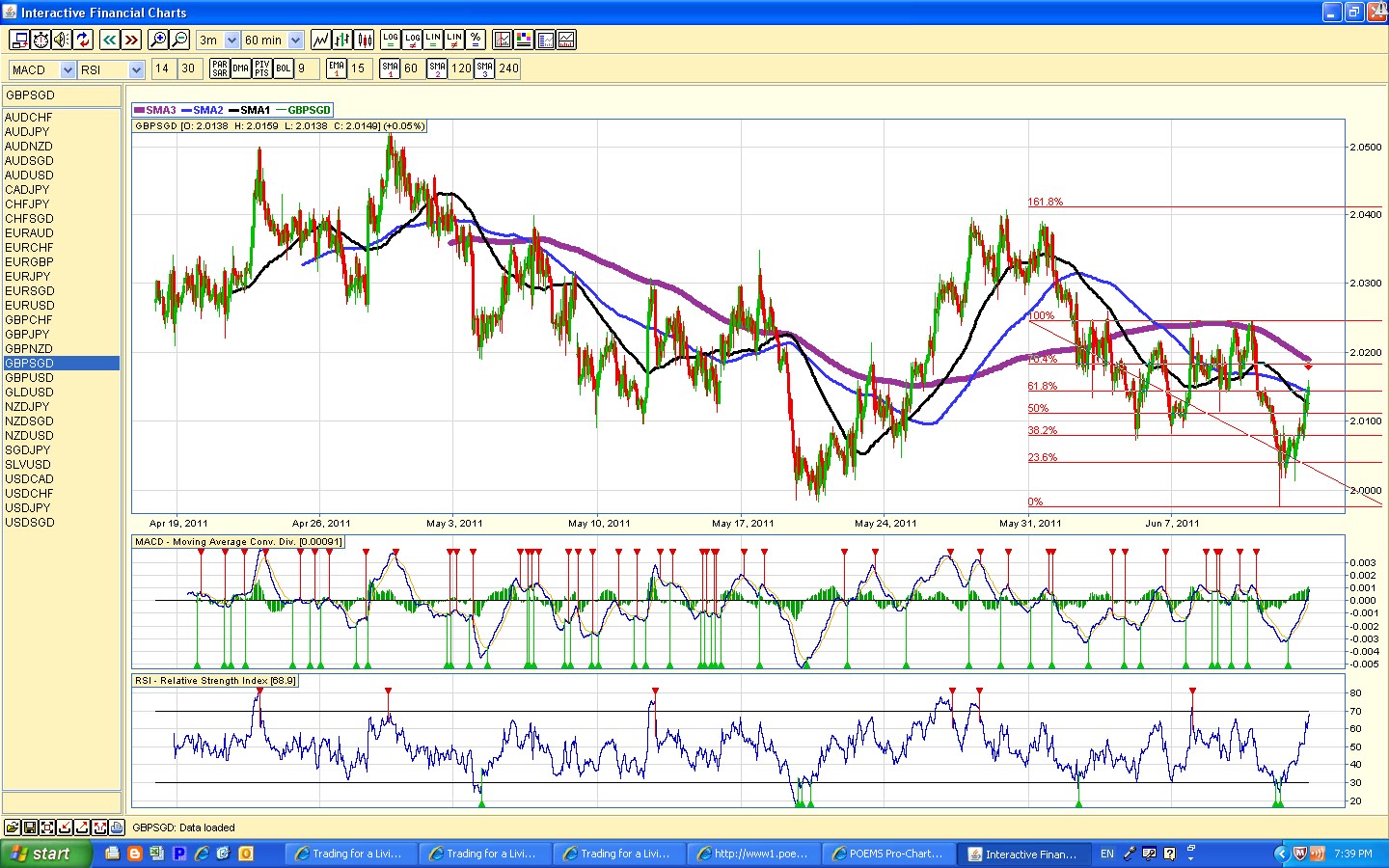The width and height of the screenshot is (1389, 868).
Task: Click the Bollinger period field showing 9
Action: tap(306, 68)
